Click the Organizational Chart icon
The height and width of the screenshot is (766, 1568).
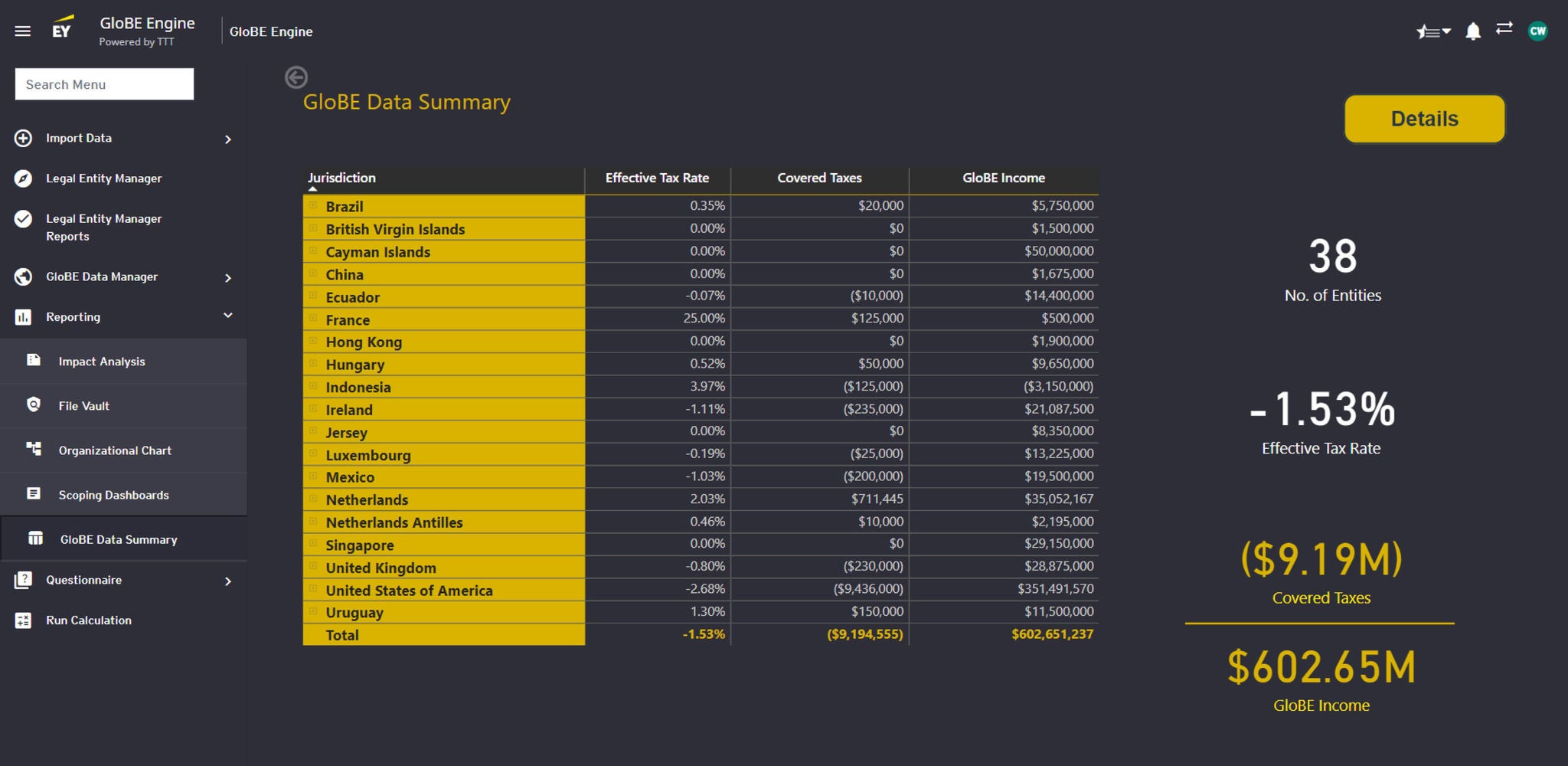[34, 450]
